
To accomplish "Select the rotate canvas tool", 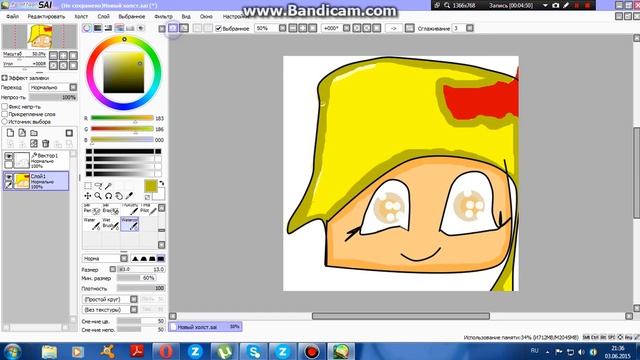I will [x=108, y=196].
